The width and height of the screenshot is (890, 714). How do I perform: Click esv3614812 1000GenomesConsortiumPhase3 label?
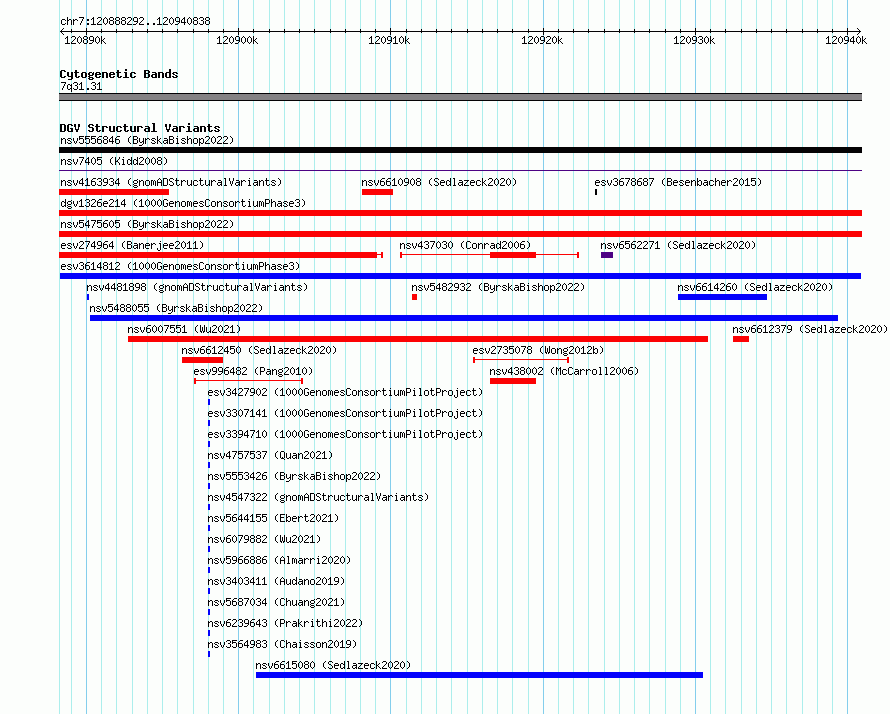coord(180,266)
